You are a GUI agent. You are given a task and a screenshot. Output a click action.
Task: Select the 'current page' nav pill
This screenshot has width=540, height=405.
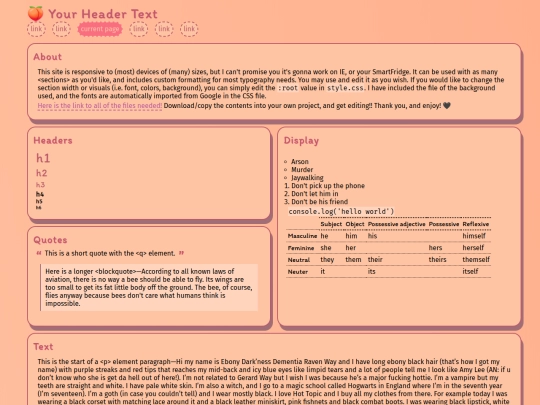(x=100, y=29)
